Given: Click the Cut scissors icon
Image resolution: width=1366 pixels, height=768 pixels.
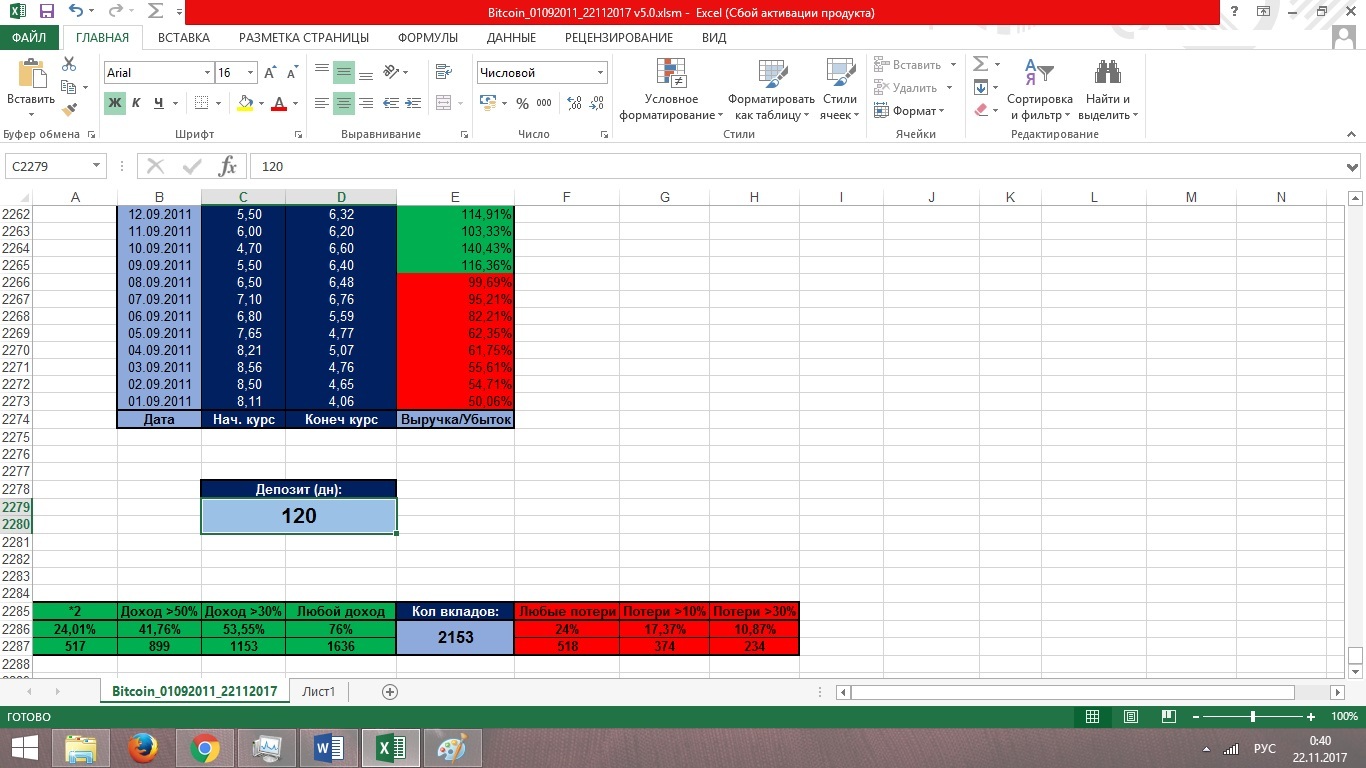Looking at the screenshot, I should (69, 64).
